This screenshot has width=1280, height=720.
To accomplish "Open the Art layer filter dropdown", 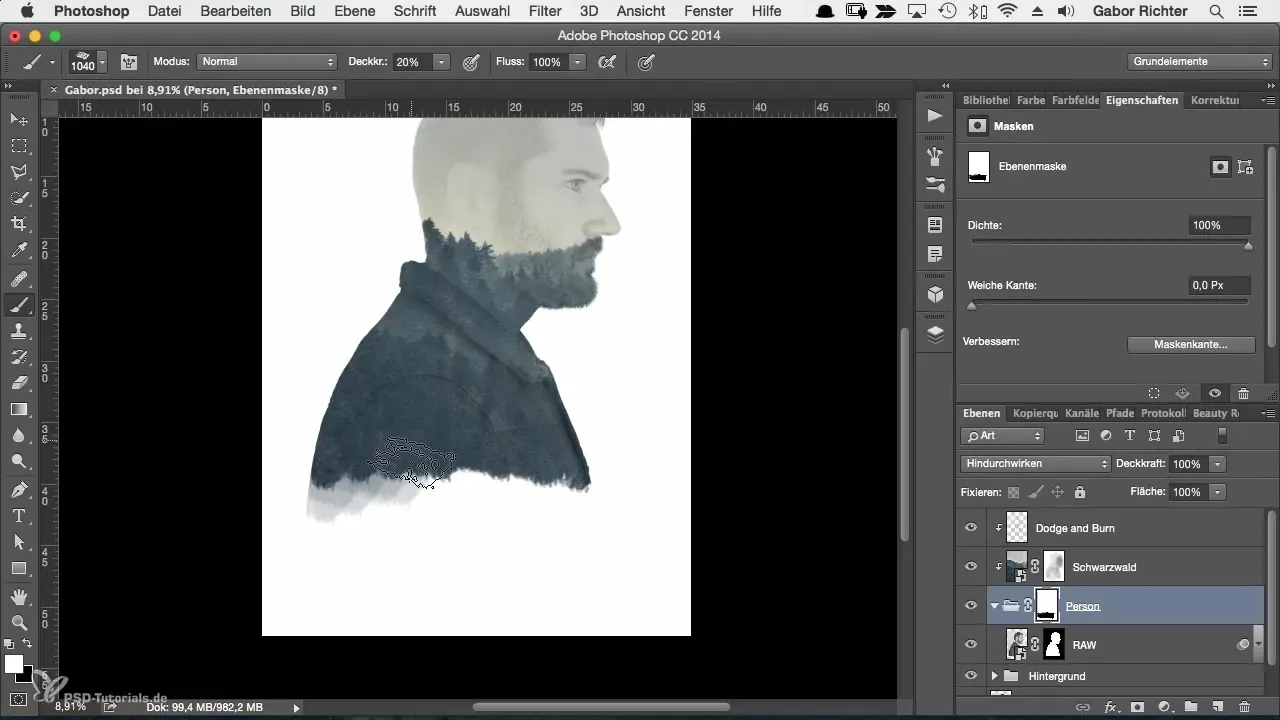I will click(1002, 436).
